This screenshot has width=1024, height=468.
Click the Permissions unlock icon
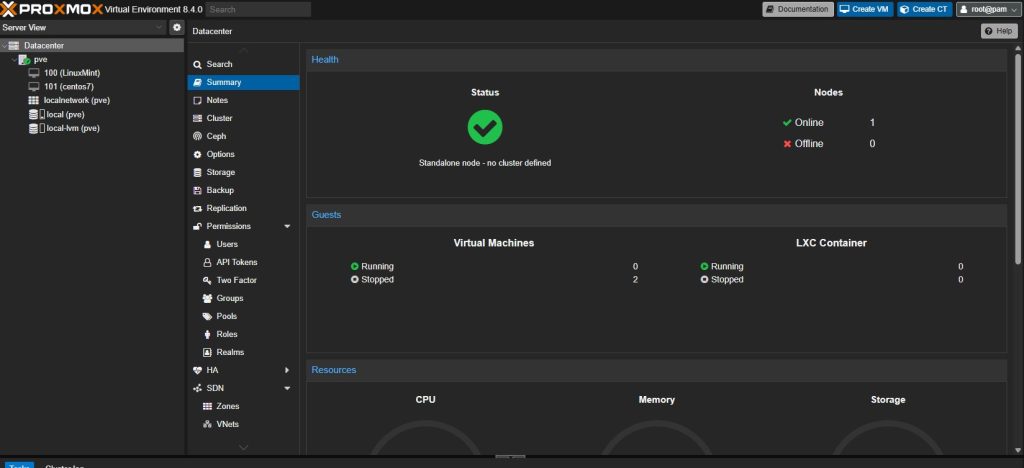197,226
